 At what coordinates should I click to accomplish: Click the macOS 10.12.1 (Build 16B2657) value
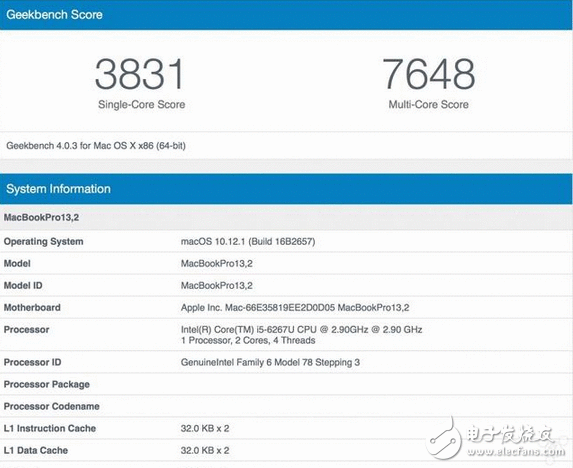pos(248,241)
